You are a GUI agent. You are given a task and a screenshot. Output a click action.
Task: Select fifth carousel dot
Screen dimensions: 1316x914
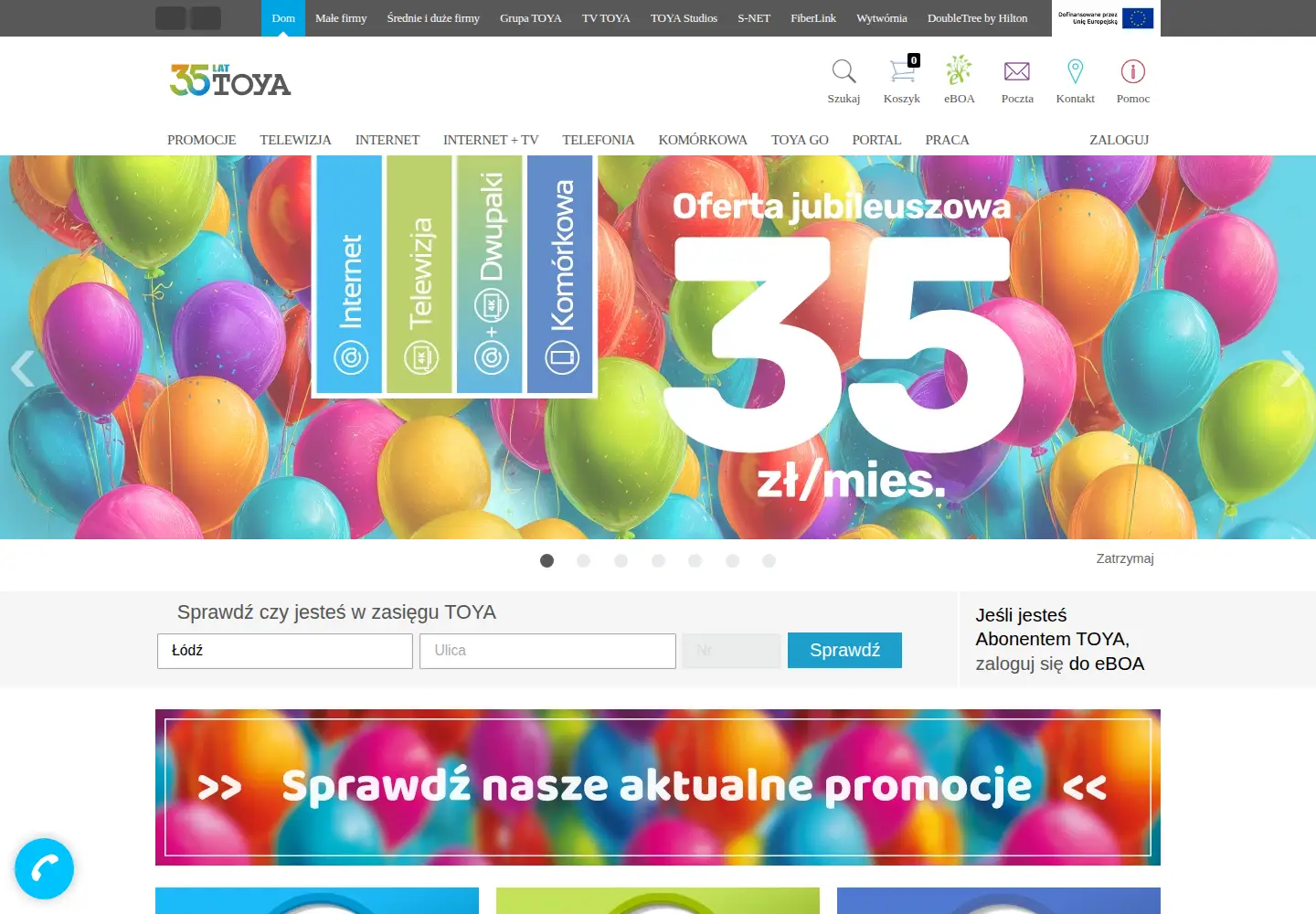click(695, 560)
